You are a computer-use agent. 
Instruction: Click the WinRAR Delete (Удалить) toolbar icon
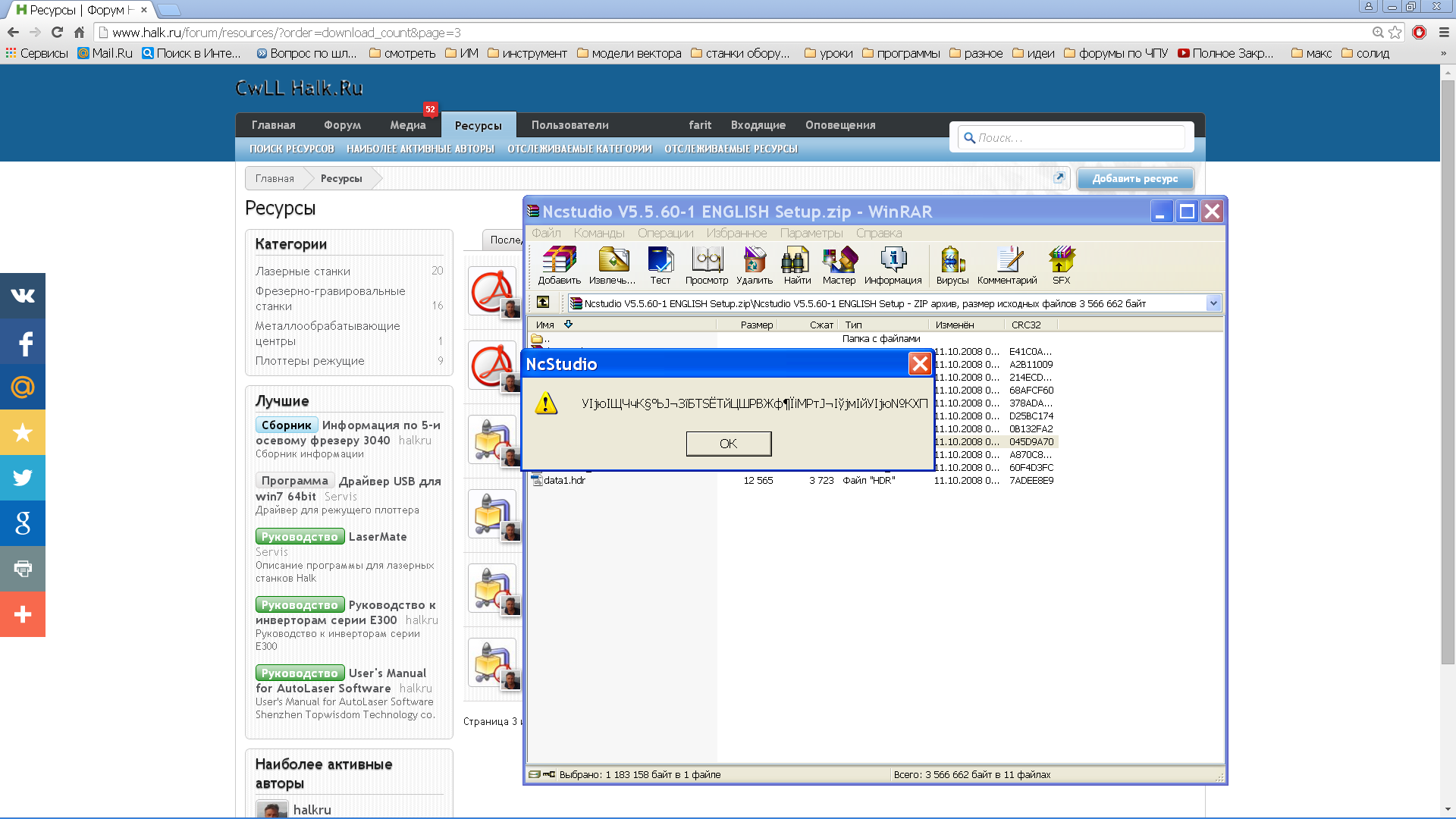coord(755,265)
